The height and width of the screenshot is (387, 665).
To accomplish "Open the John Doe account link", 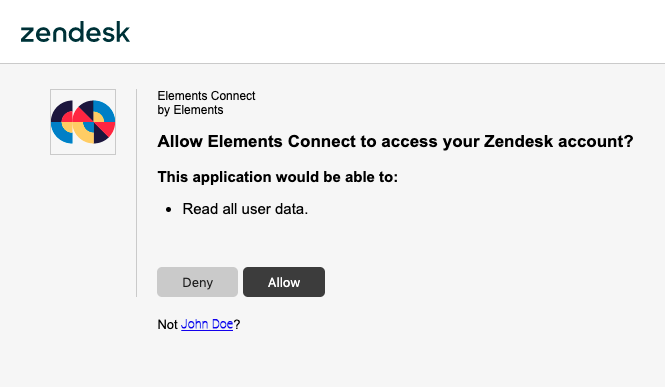I will tap(207, 324).
